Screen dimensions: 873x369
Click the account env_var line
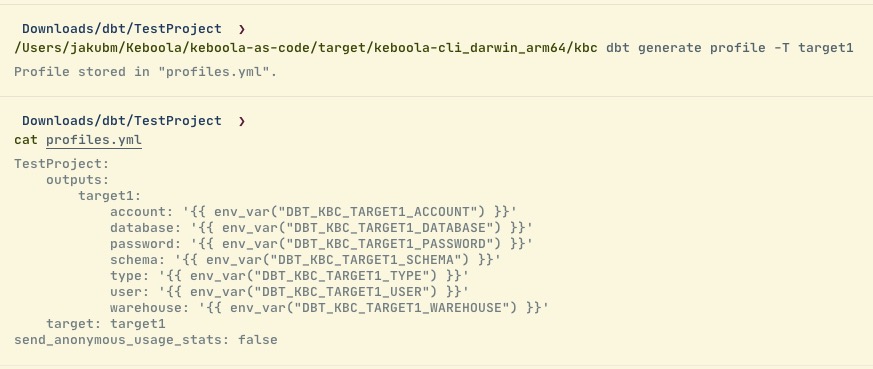click(x=313, y=211)
